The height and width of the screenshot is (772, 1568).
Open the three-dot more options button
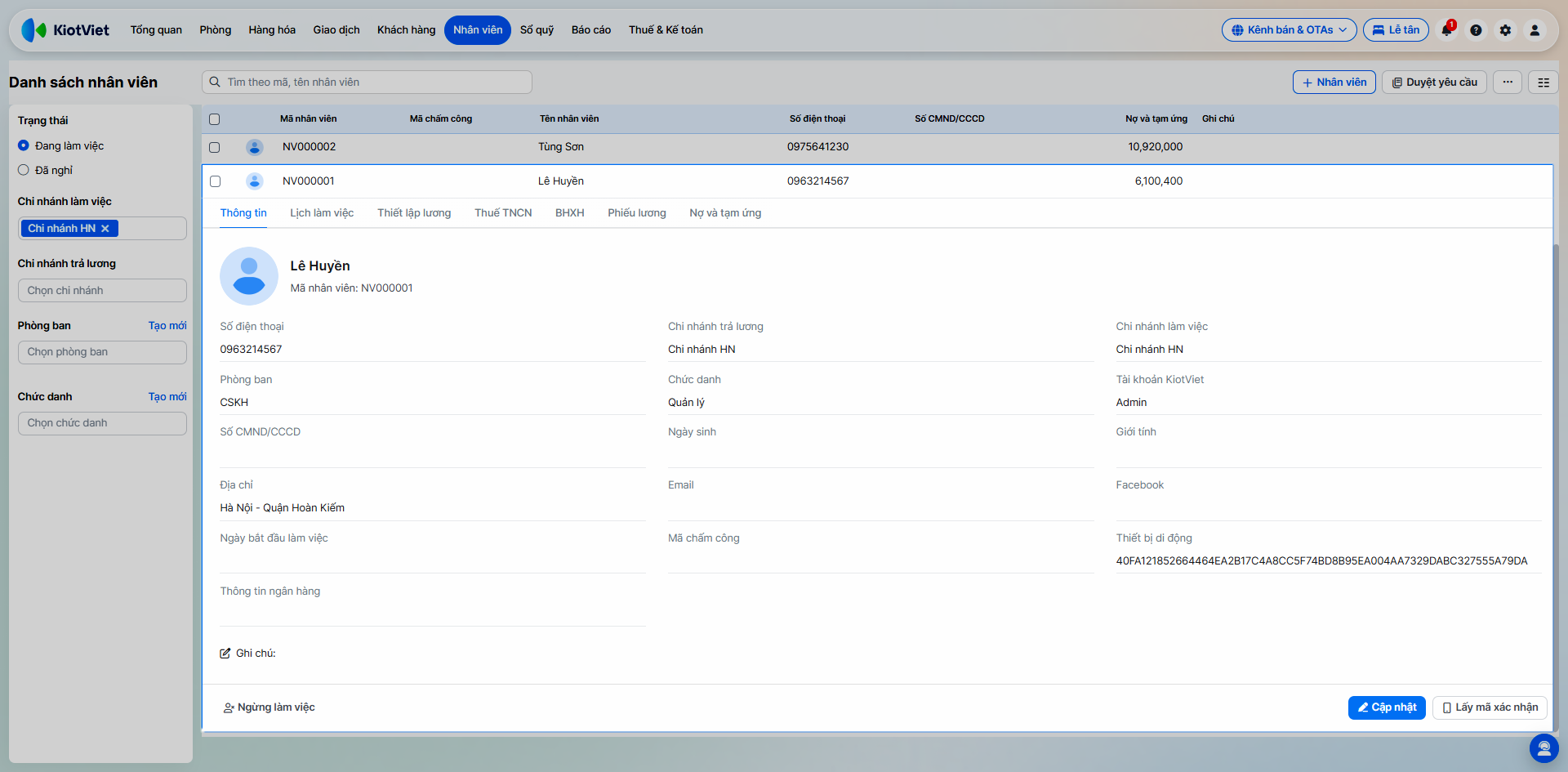pos(1508,83)
